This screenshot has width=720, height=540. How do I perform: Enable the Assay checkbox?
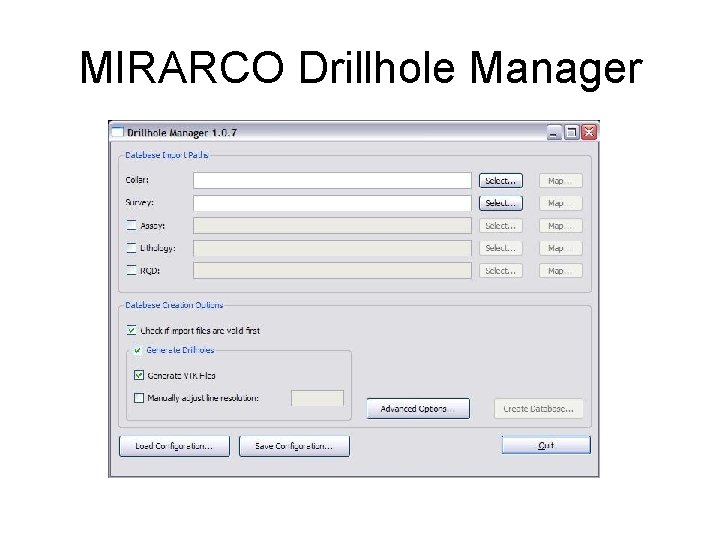click(132, 225)
